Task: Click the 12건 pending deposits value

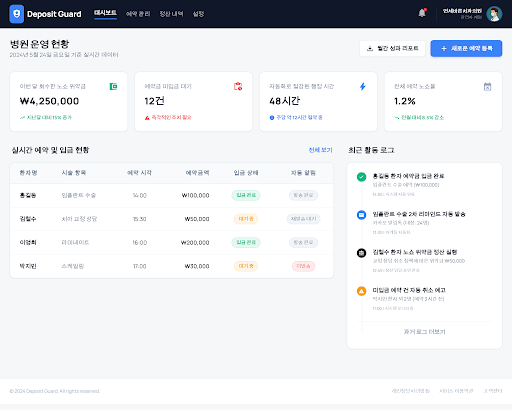Action: tap(154, 101)
